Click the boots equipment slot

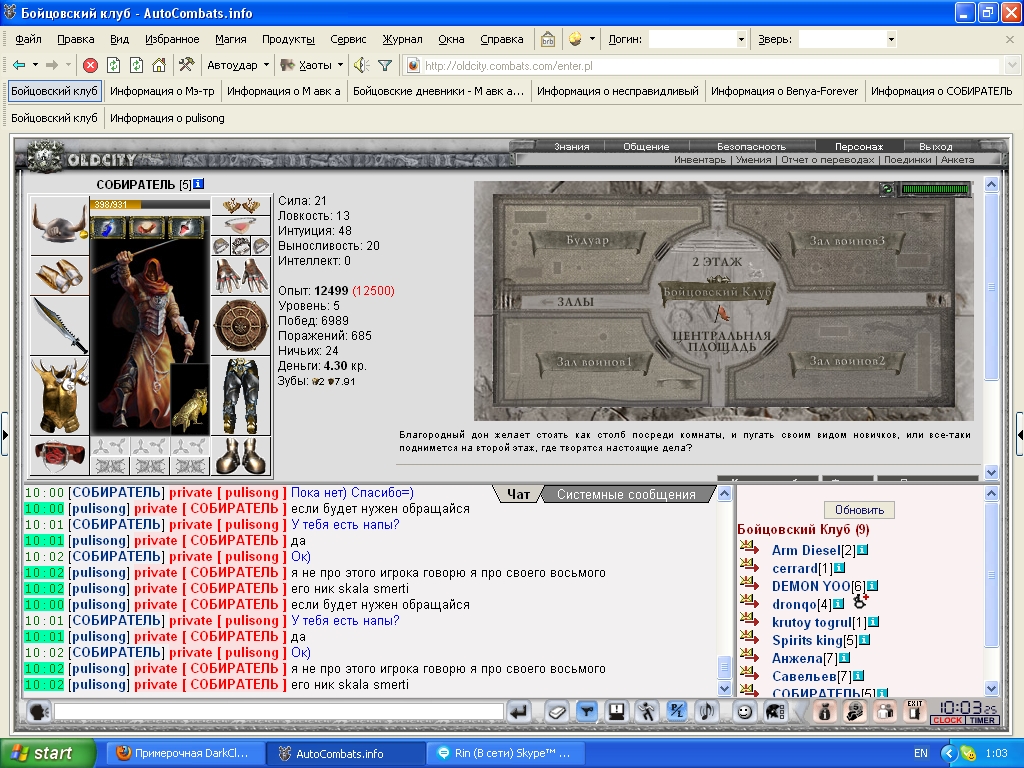point(241,455)
